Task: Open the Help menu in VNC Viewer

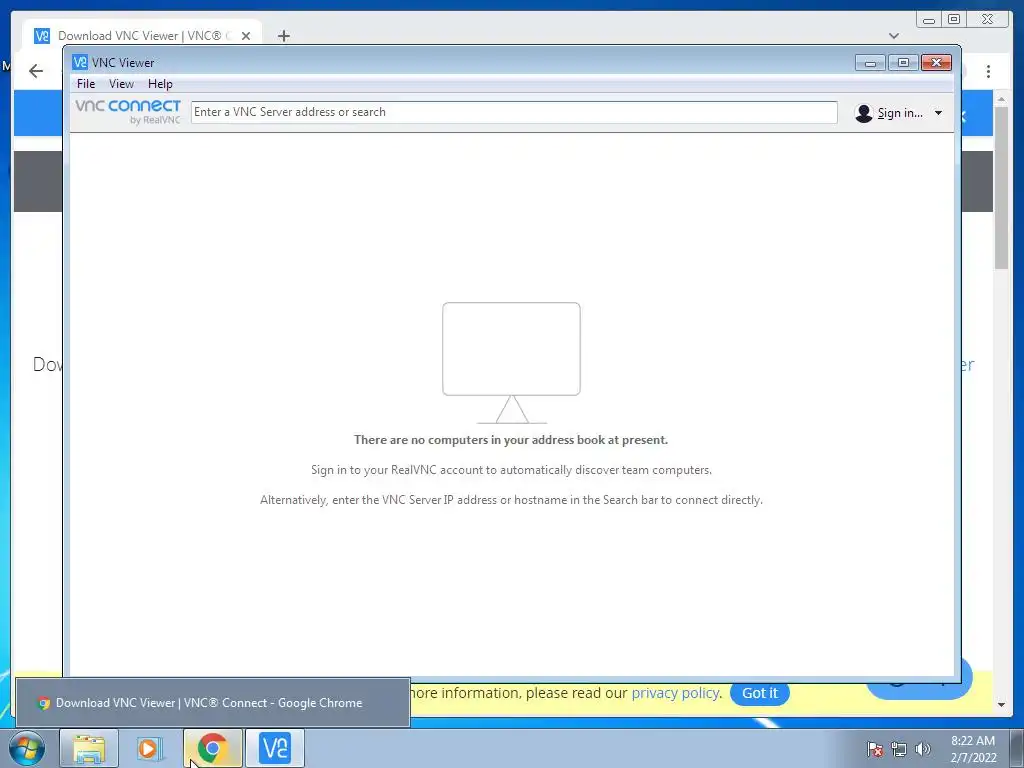Action: point(160,84)
